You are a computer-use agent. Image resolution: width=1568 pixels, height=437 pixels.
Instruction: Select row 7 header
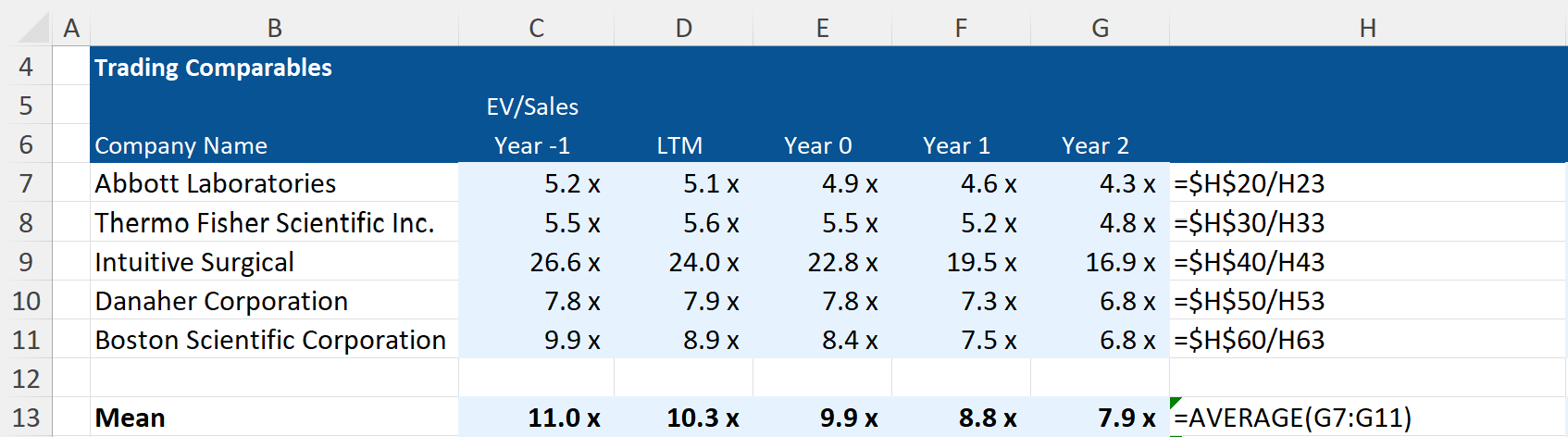pos(26,183)
